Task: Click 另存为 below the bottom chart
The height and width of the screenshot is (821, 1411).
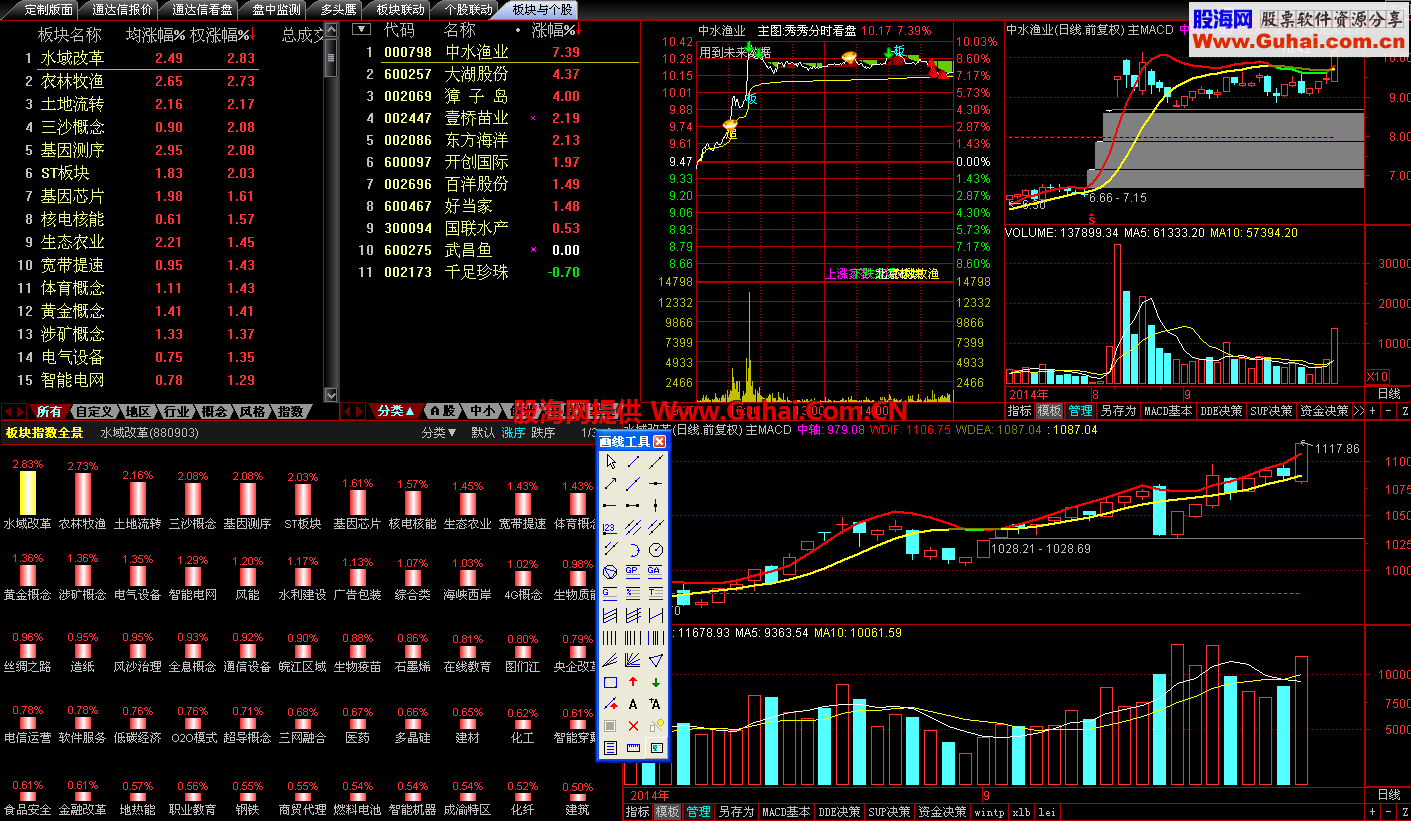Action: [736, 811]
